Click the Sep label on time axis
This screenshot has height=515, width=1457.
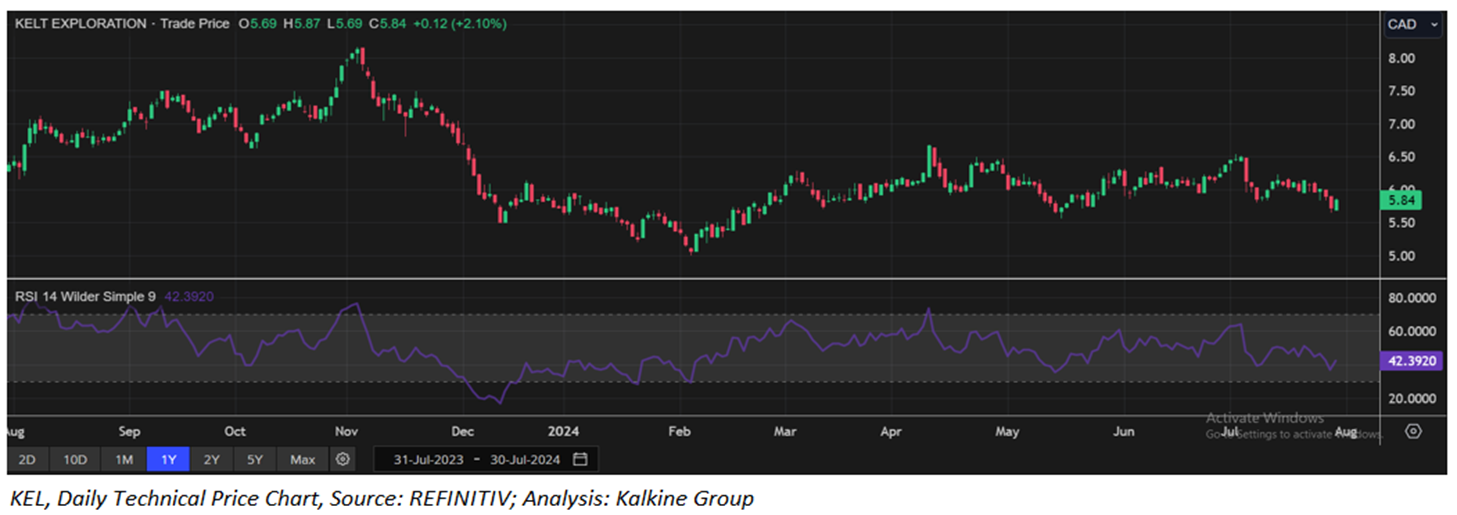tap(129, 432)
